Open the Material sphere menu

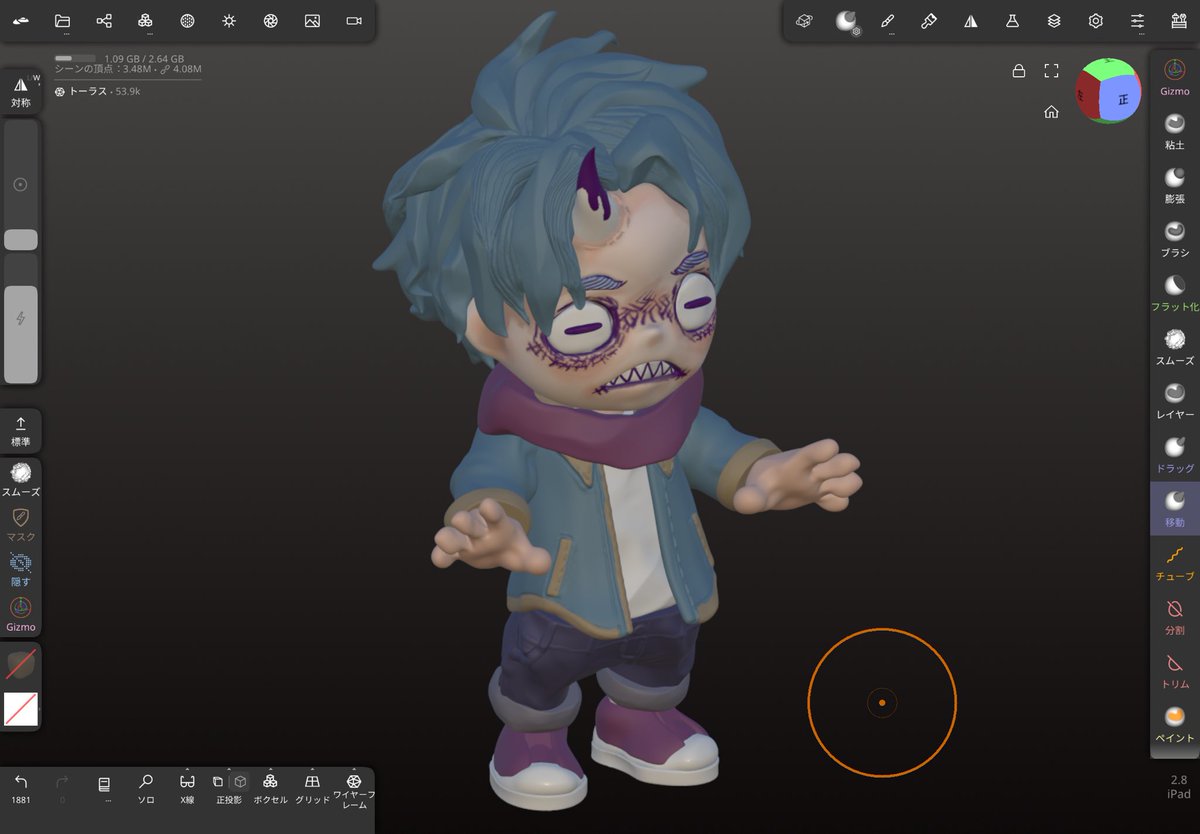pos(187,21)
